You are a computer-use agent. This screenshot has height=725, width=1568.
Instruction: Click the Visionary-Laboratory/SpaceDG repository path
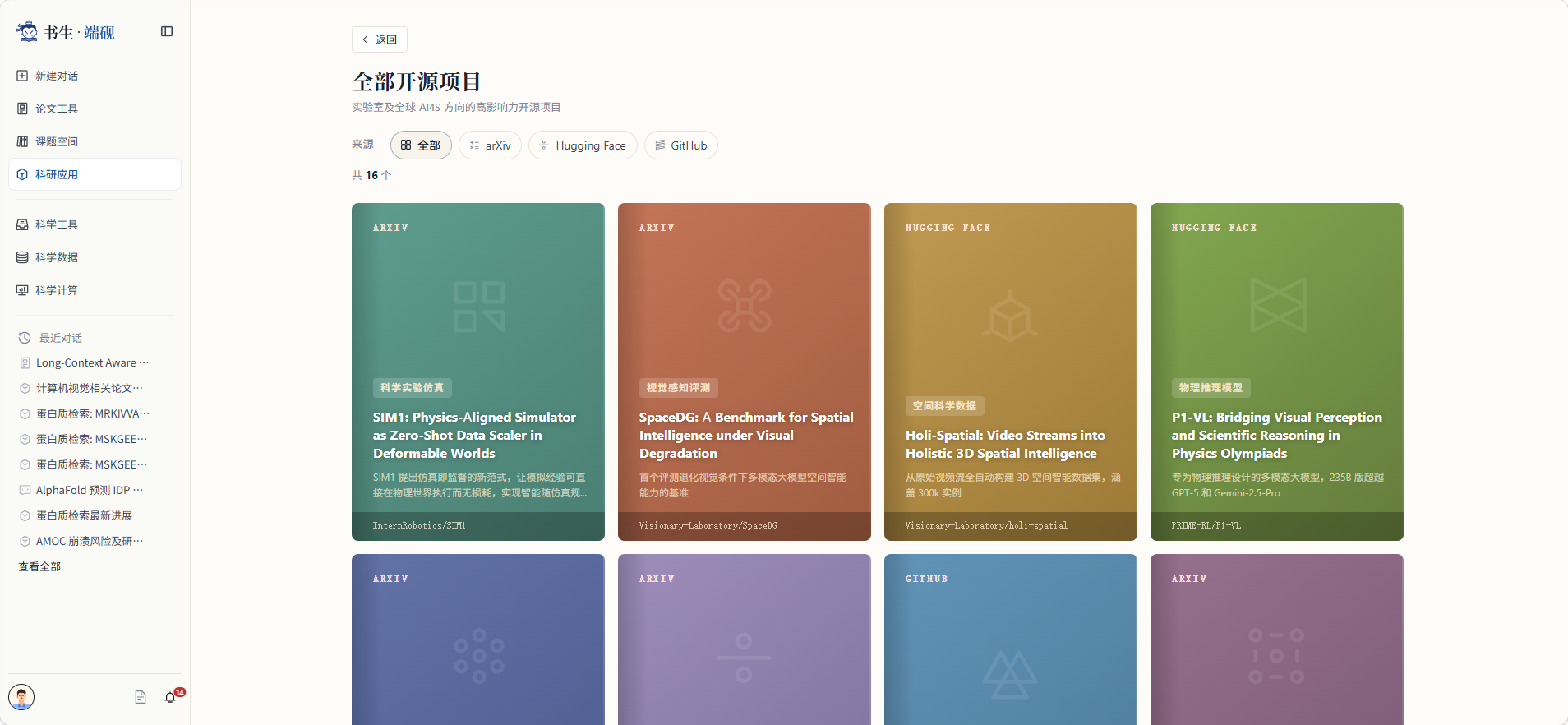coord(708,526)
